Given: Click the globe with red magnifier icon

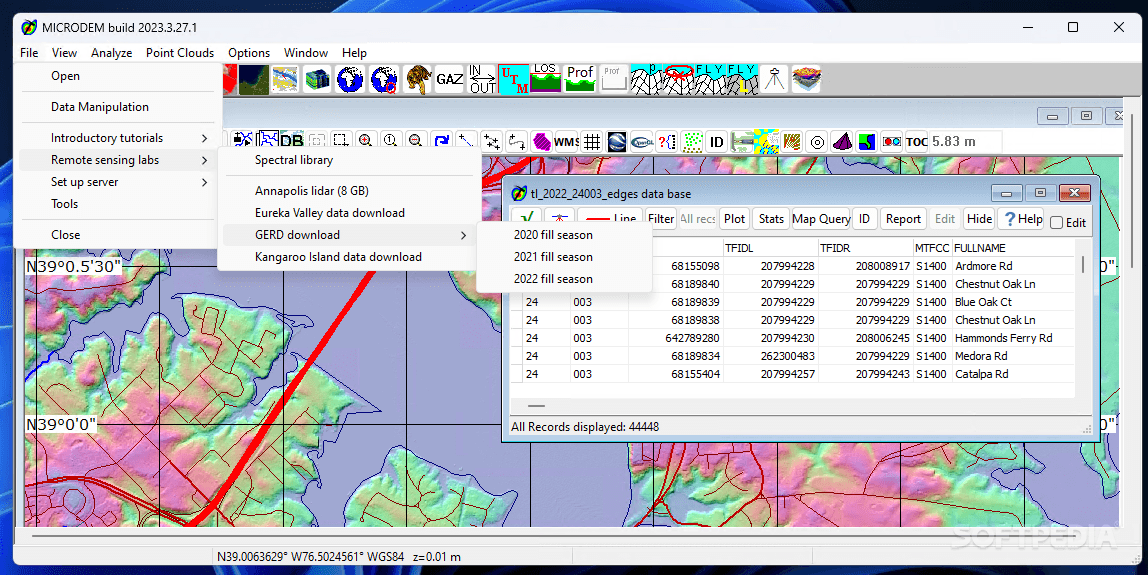Looking at the screenshot, I should [x=384, y=78].
